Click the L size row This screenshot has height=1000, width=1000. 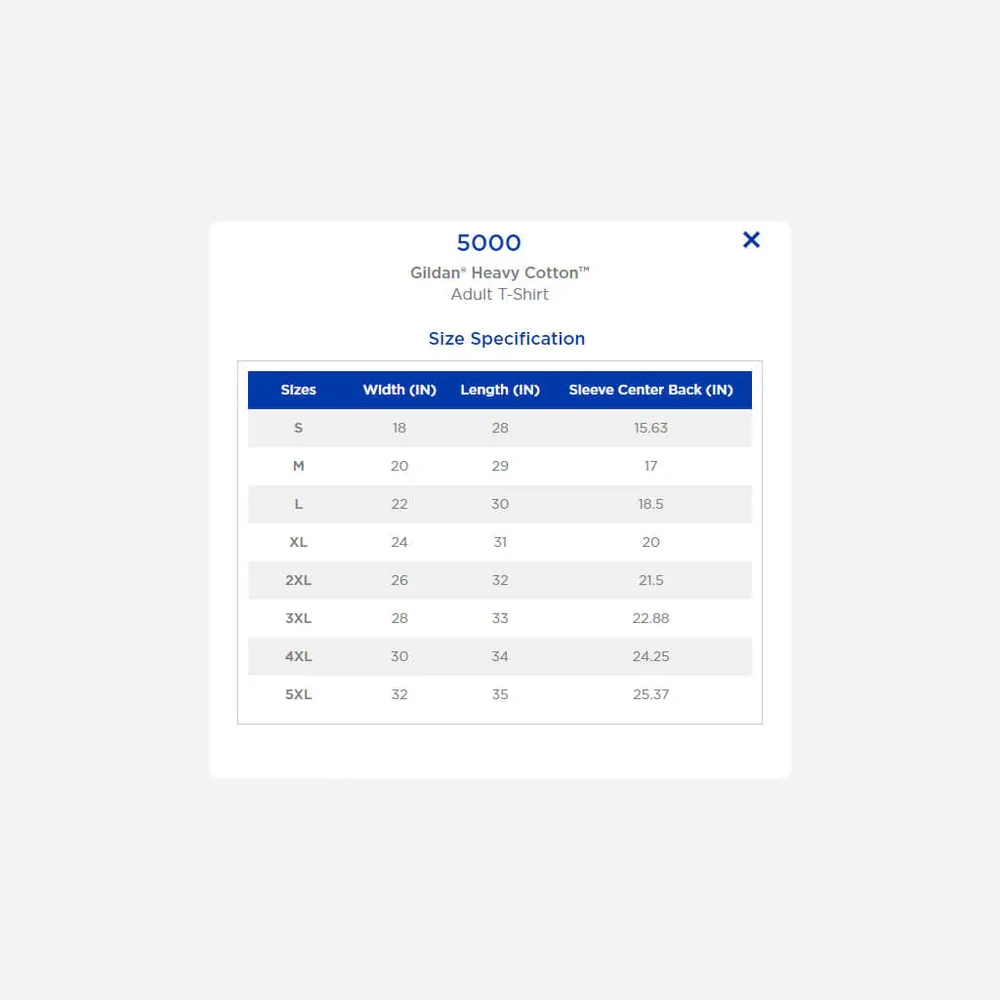[x=298, y=504]
